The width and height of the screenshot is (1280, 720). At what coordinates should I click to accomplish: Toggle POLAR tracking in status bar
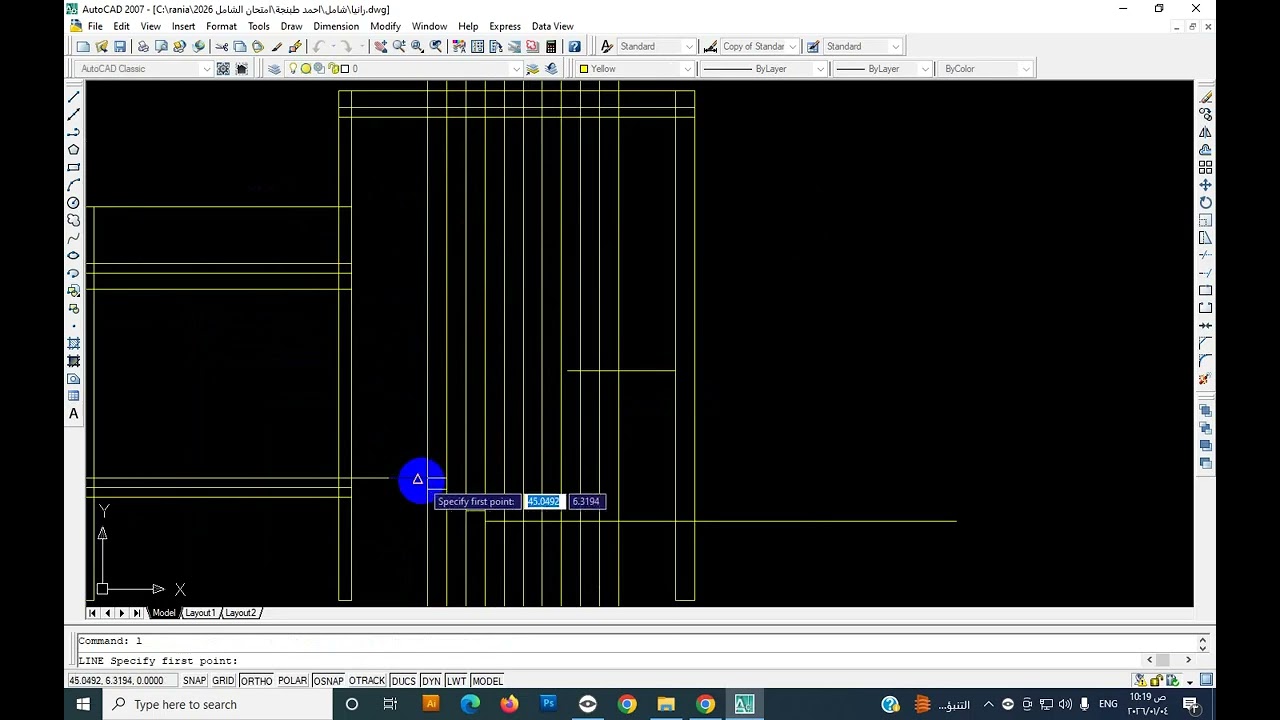[292, 681]
